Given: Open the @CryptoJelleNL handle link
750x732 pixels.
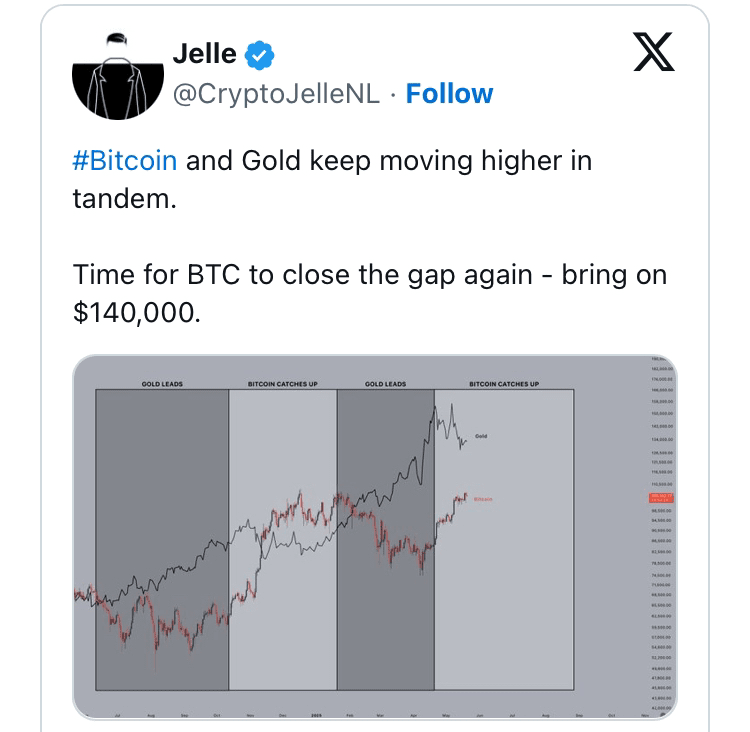Looking at the screenshot, I should [x=276, y=94].
